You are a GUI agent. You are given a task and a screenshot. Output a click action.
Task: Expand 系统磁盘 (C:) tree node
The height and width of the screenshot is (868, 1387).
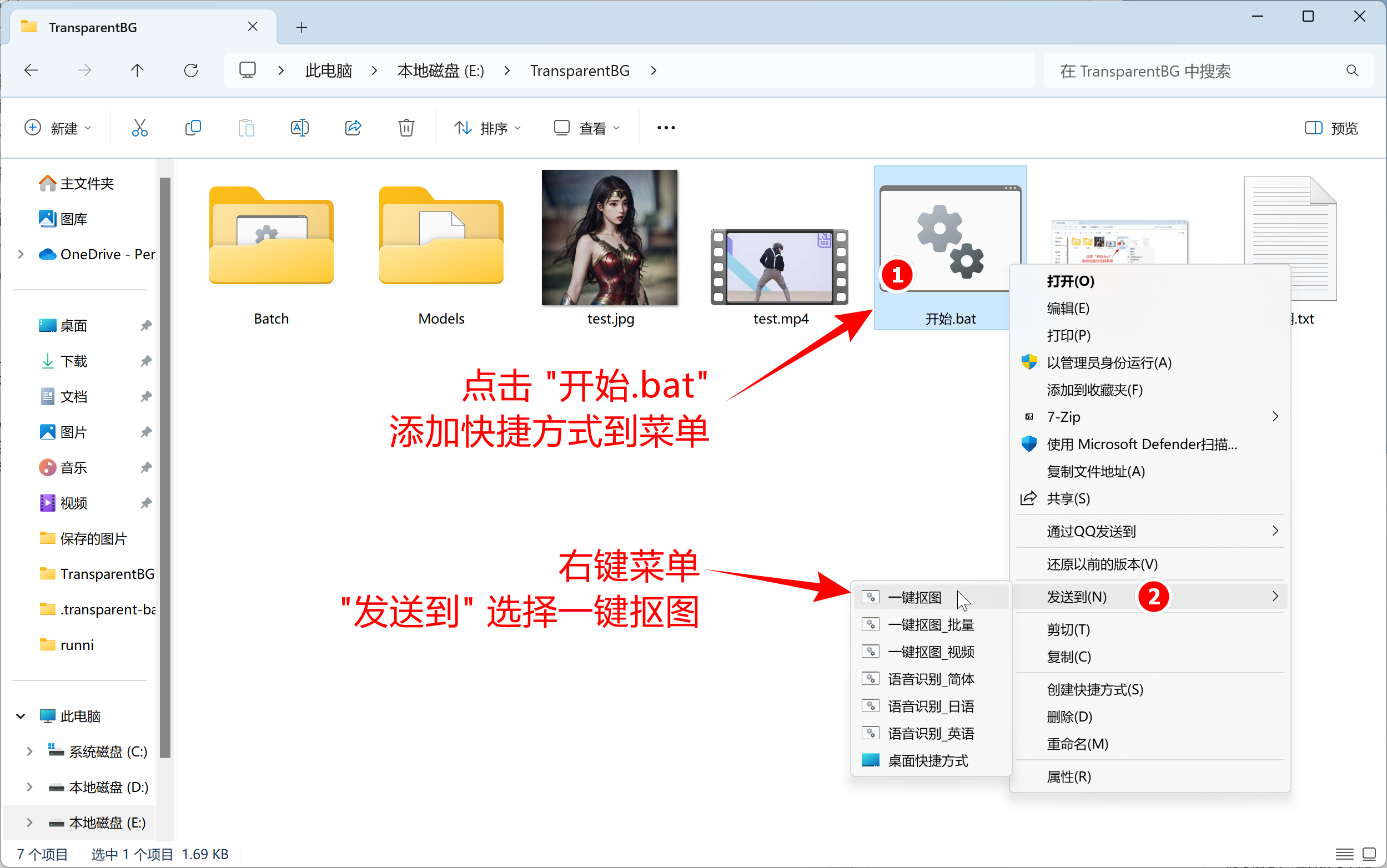(30, 751)
